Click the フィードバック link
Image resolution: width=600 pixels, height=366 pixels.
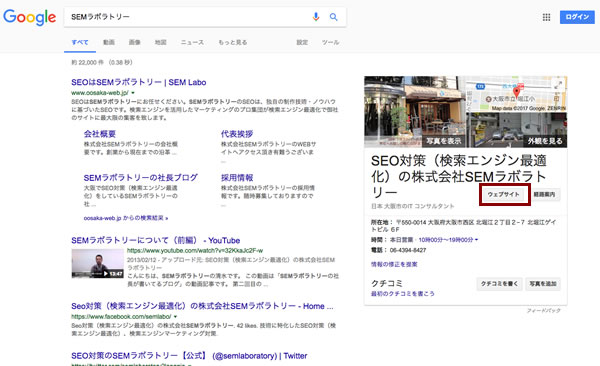point(543,310)
